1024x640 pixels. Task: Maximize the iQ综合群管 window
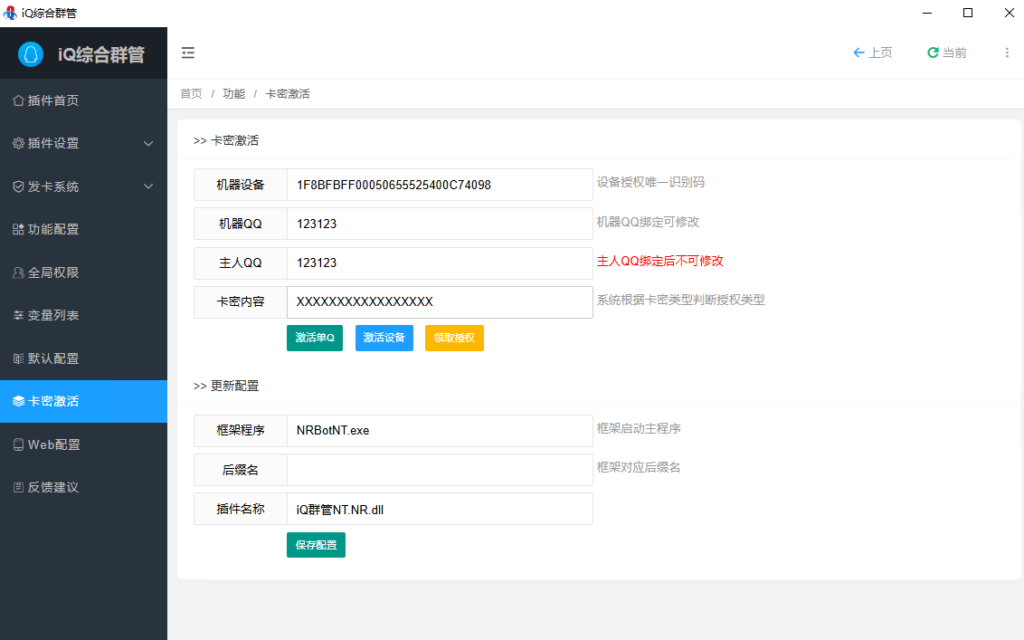(968, 13)
